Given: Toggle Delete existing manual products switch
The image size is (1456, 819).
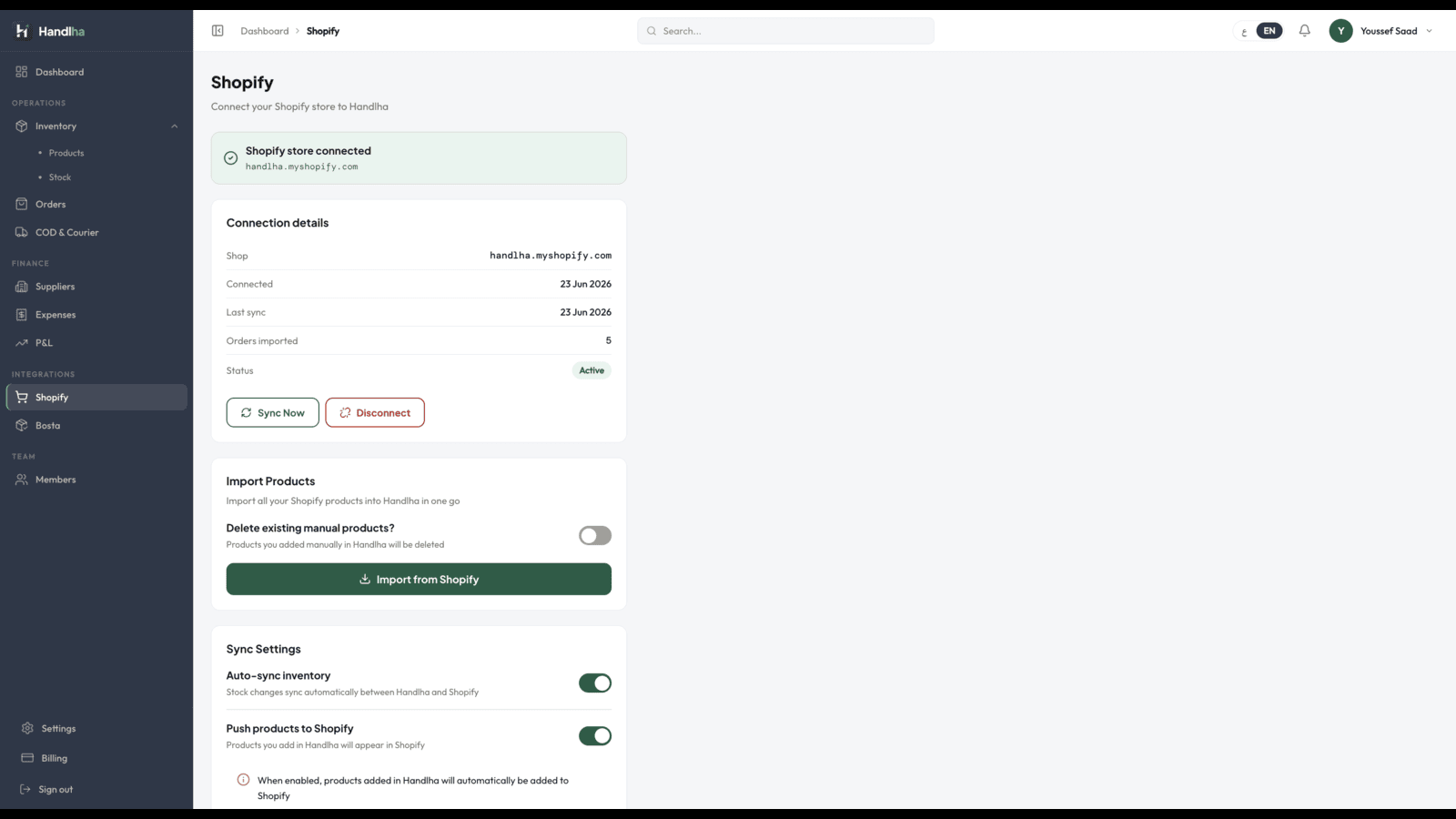Looking at the screenshot, I should [595, 536].
